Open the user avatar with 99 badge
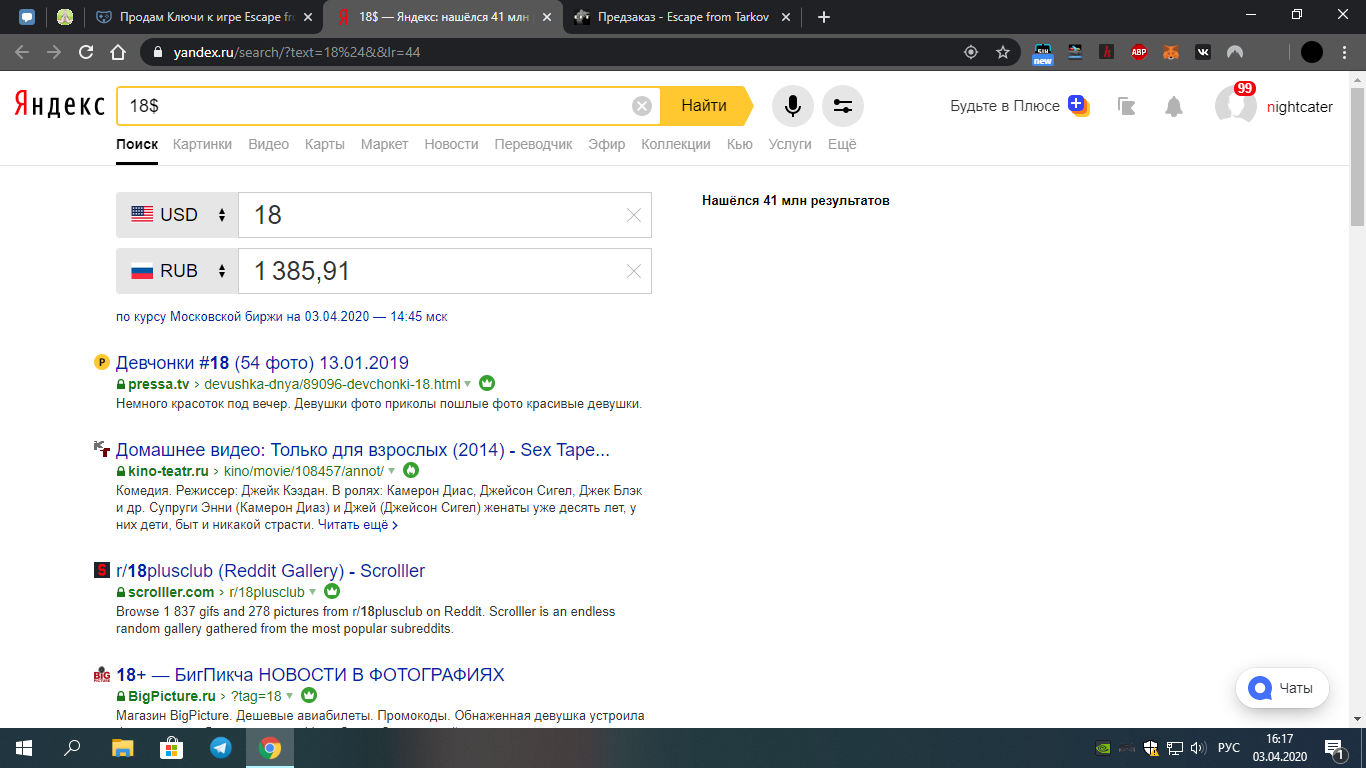1366x768 pixels. (1235, 106)
